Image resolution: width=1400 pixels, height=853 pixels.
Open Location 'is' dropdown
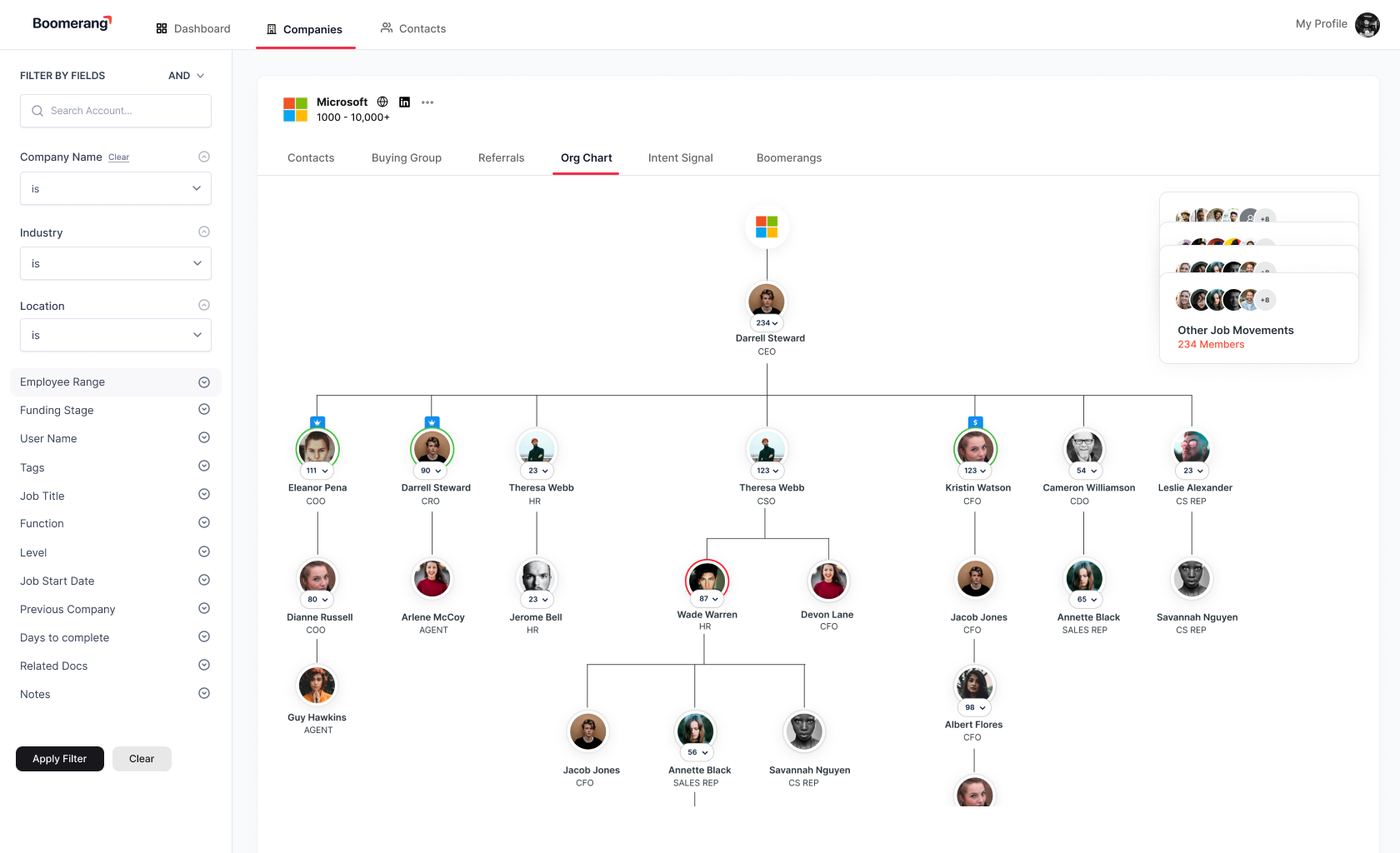pos(115,335)
